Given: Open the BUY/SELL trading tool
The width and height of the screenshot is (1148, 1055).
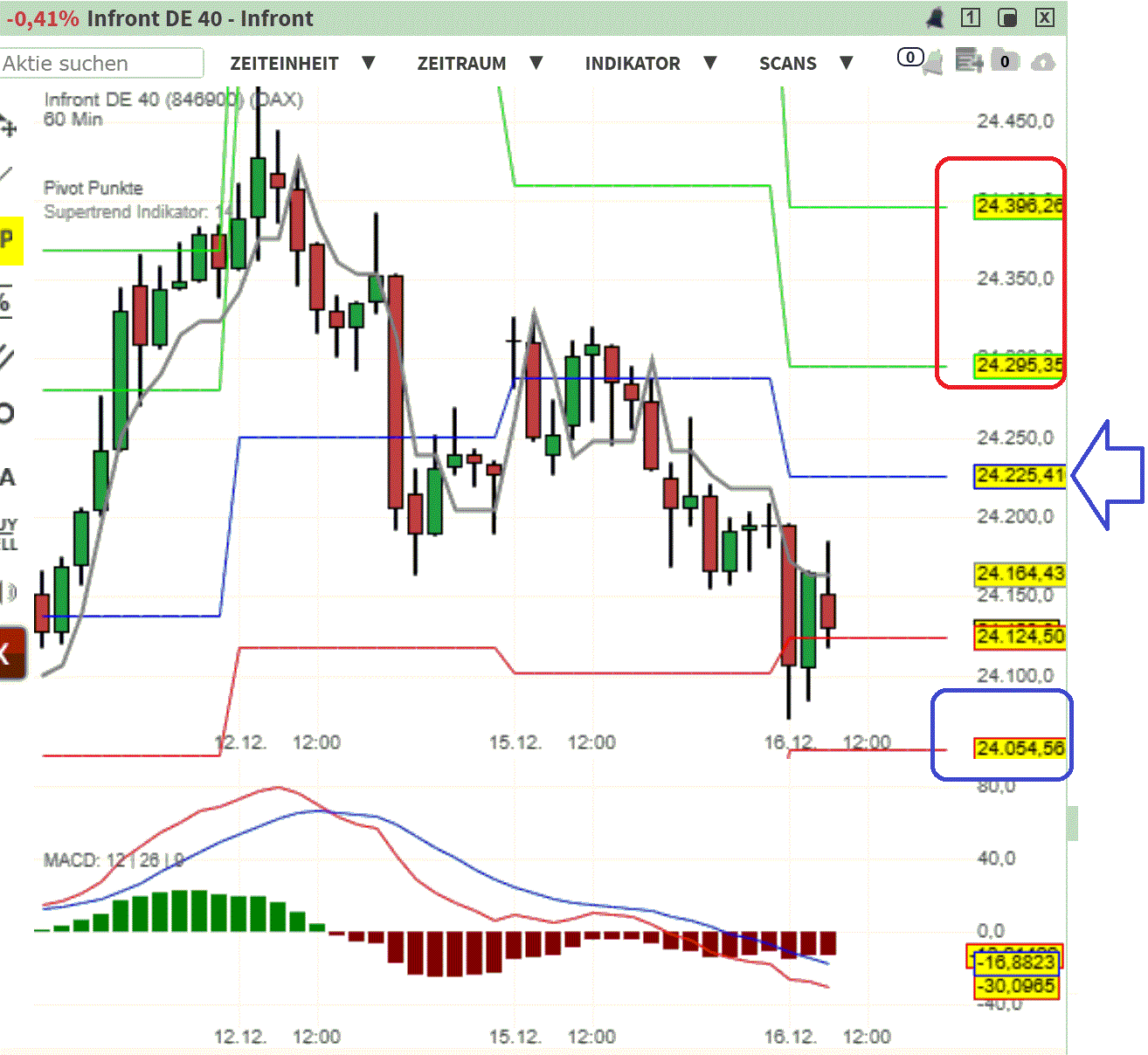Looking at the screenshot, I should click(7, 534).
